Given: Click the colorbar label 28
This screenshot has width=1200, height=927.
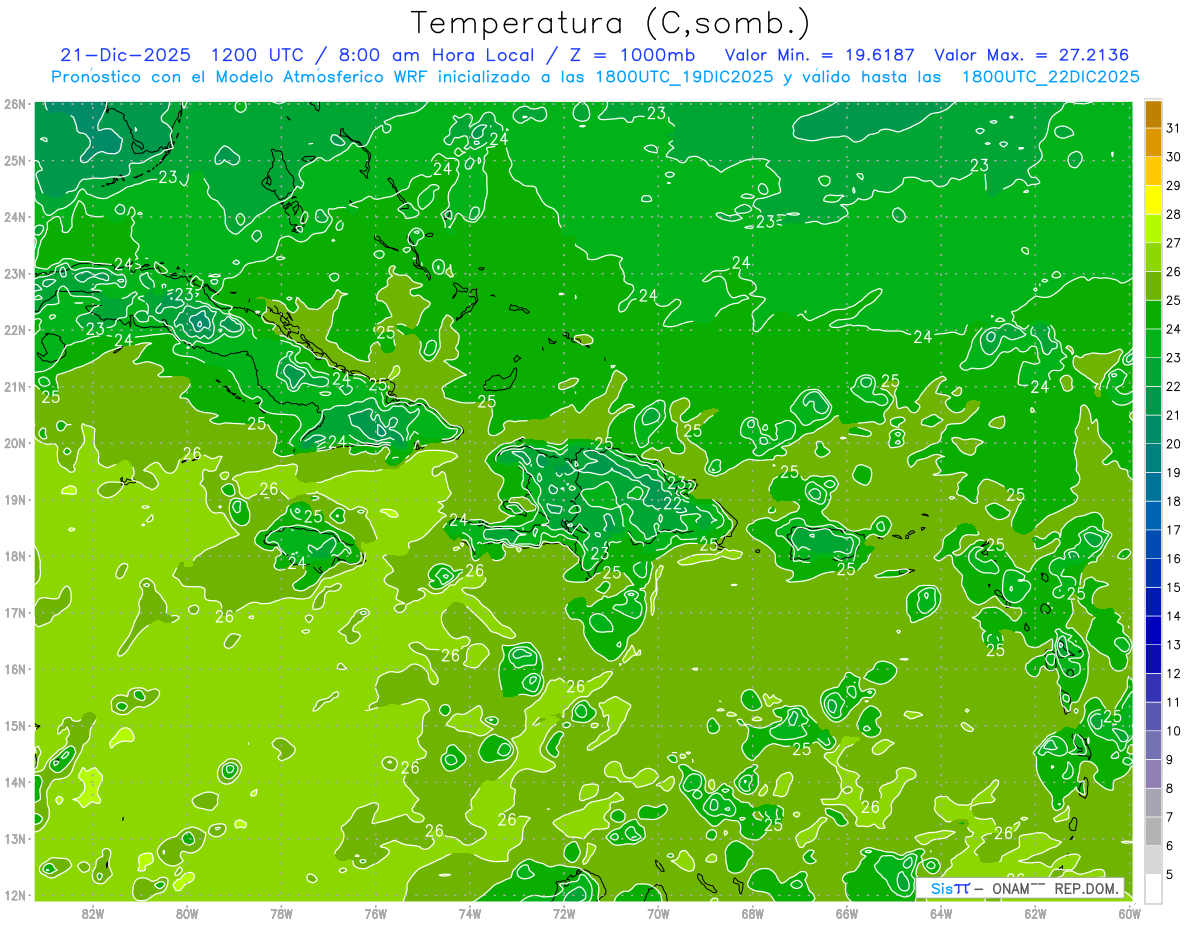Looking at the screenshot, I should pos(1174,214).
